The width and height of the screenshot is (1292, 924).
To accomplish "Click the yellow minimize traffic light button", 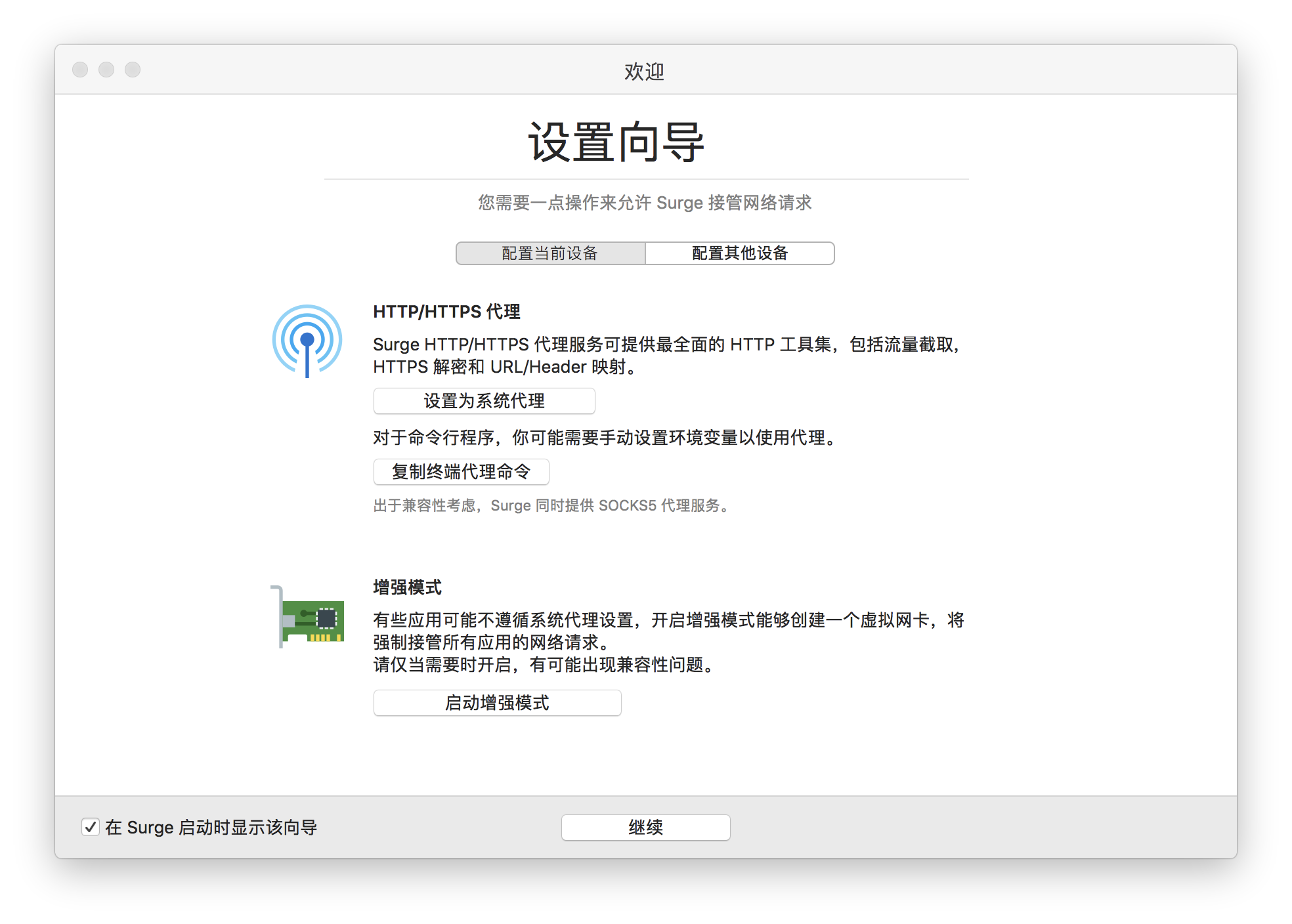I will [106, 70].
